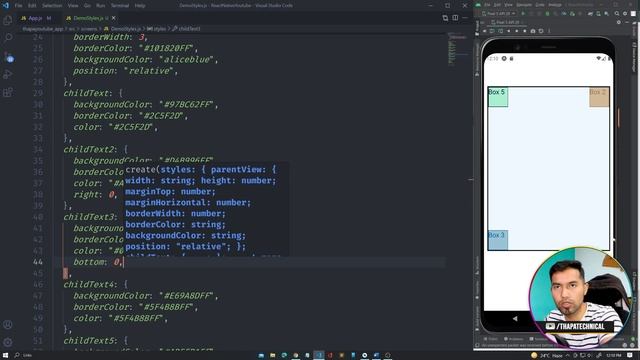Open Windows notification center icon

631,356
